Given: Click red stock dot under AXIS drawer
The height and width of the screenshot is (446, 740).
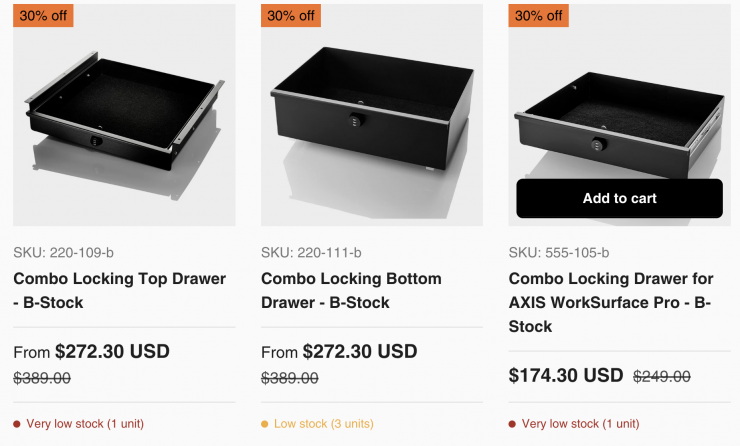Looking at the screenshot, I should coord(513,424).
